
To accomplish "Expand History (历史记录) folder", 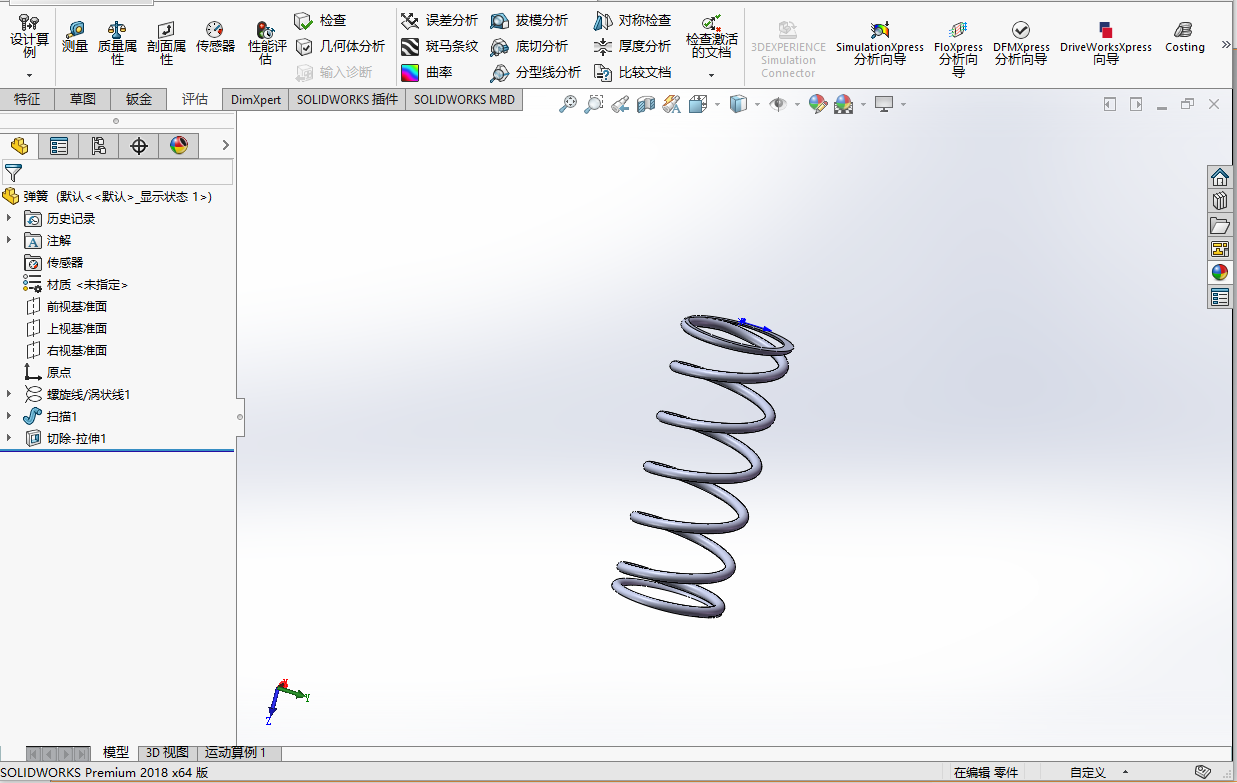I will 10,218.
